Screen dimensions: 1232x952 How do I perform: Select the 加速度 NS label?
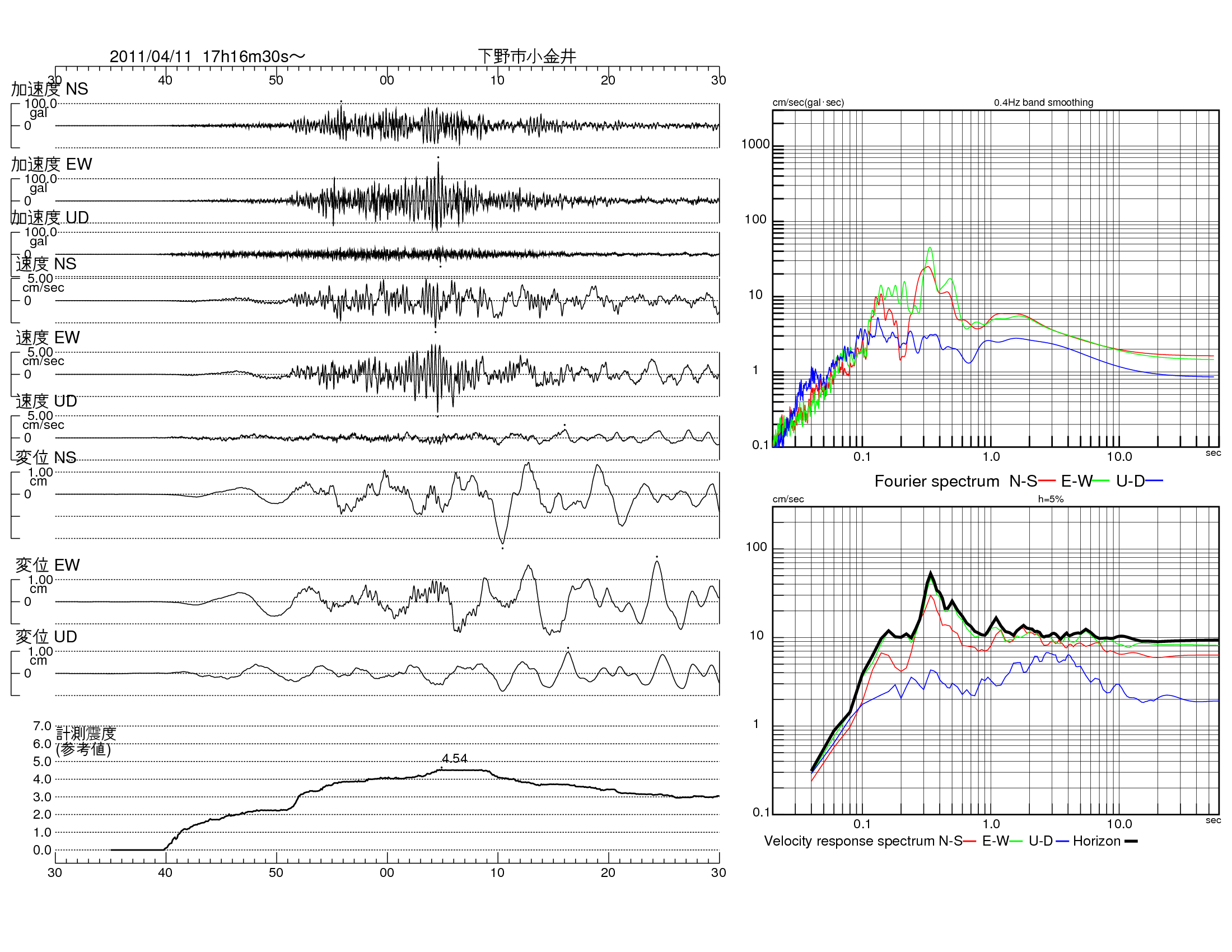click(x=50, y=89)
